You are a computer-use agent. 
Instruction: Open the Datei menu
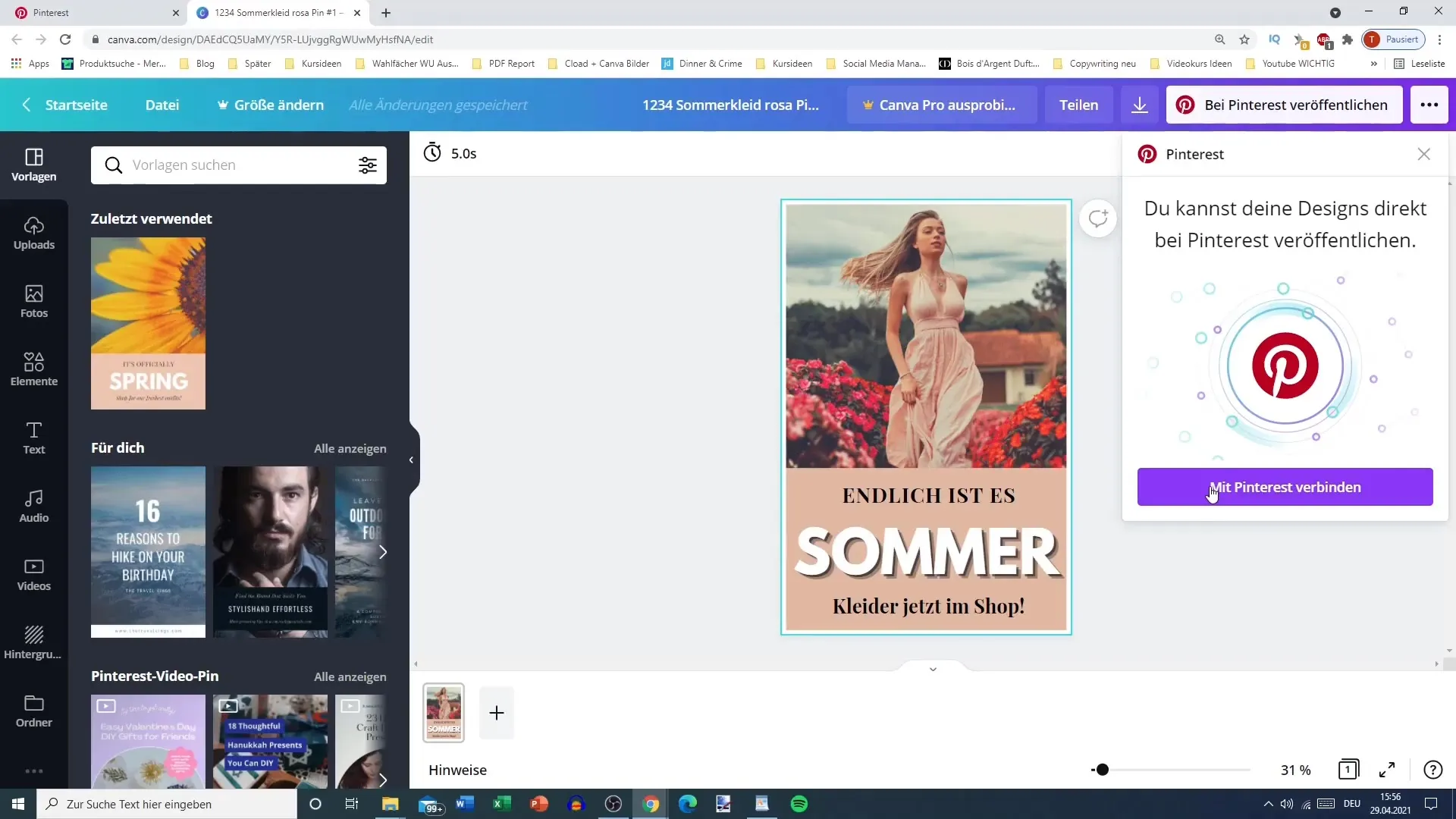(162, 105)
